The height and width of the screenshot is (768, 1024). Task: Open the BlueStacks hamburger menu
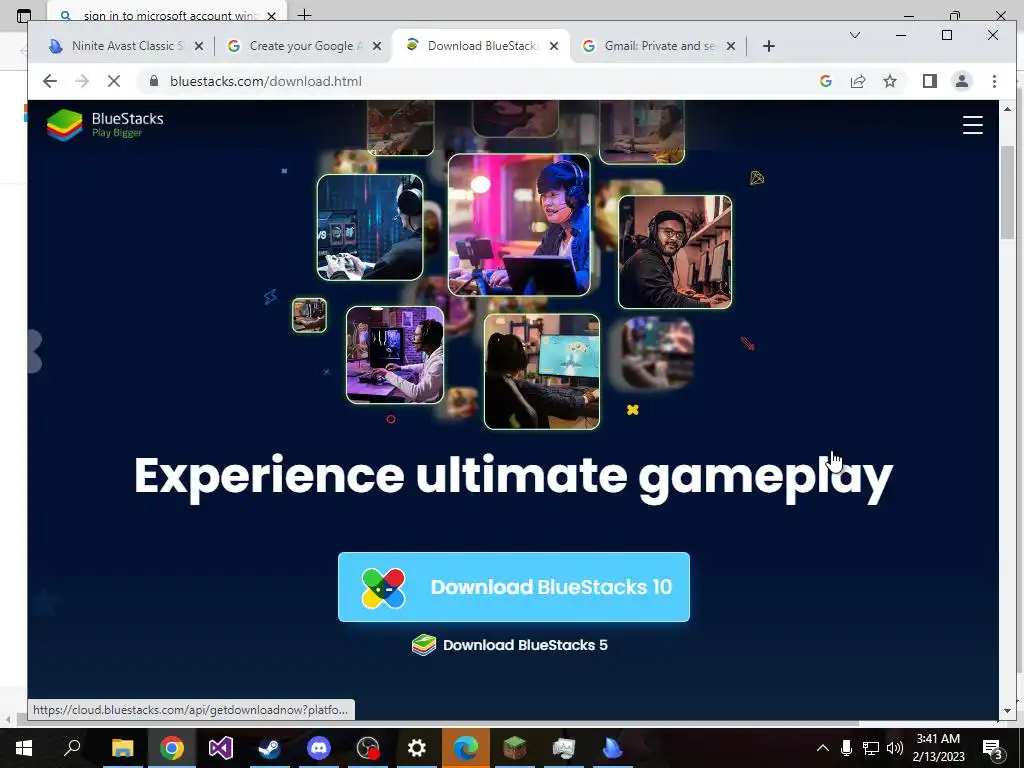(x=972, y=125)
